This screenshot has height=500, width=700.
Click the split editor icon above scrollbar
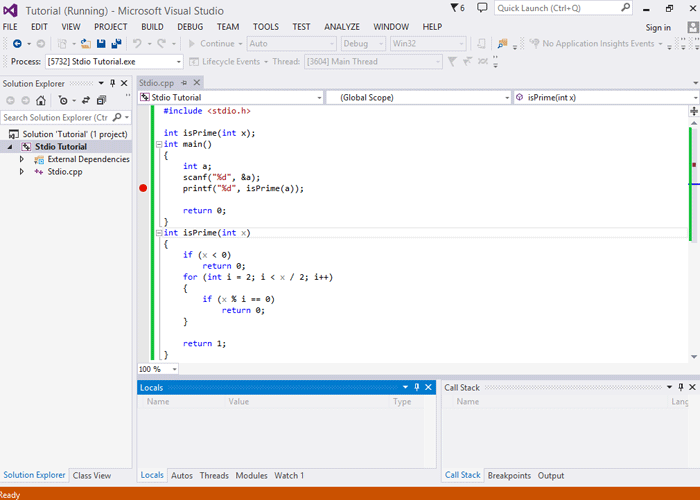pos(694,111)
